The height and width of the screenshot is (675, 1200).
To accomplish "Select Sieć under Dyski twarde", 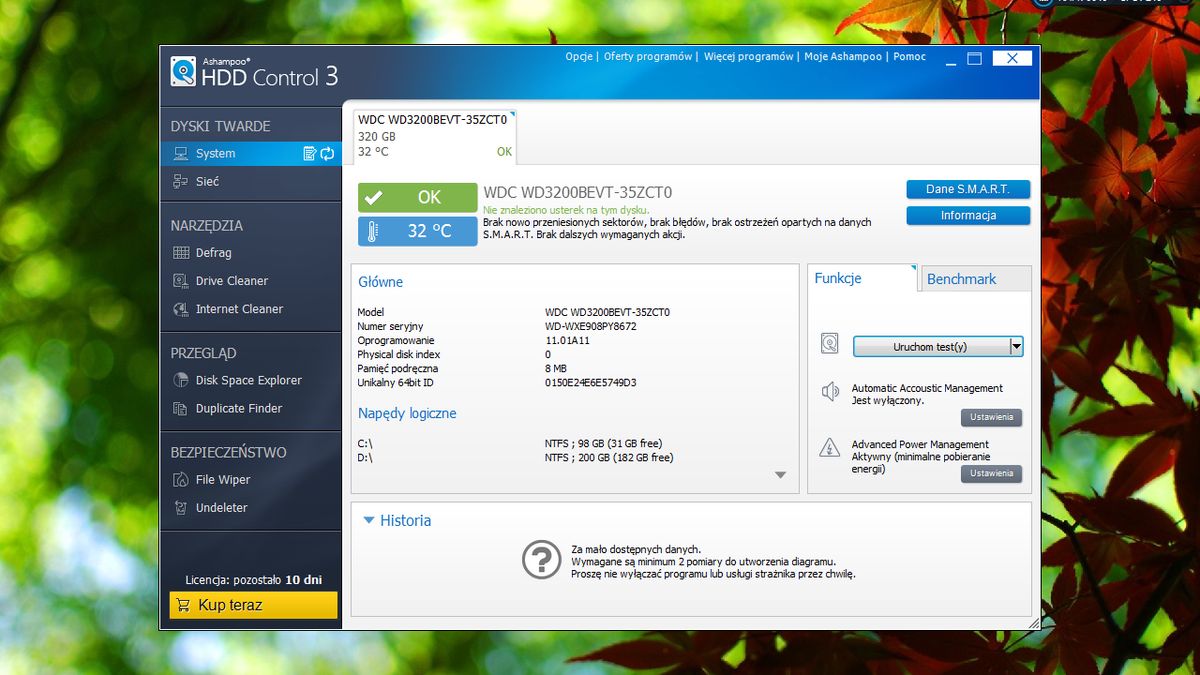I will point(207,181).
